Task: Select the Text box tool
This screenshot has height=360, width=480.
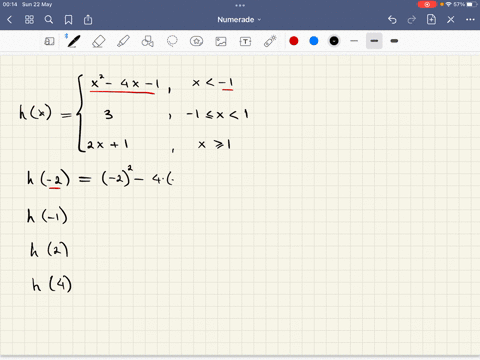Action: tap(245, 41)
